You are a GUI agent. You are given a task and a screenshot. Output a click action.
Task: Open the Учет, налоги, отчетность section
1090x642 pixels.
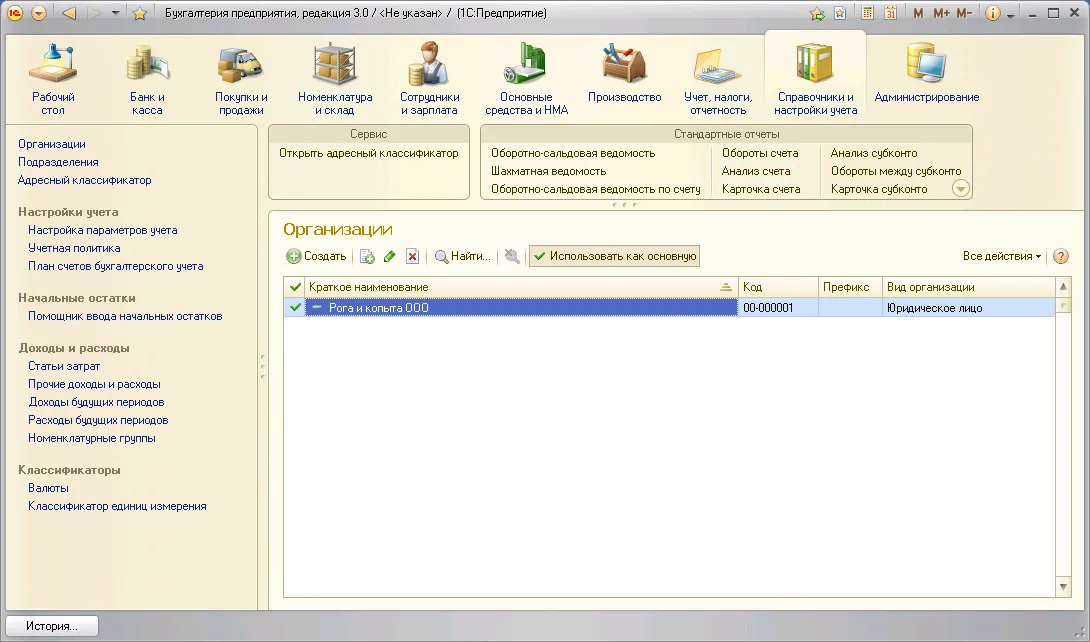[x=718, y=79]
